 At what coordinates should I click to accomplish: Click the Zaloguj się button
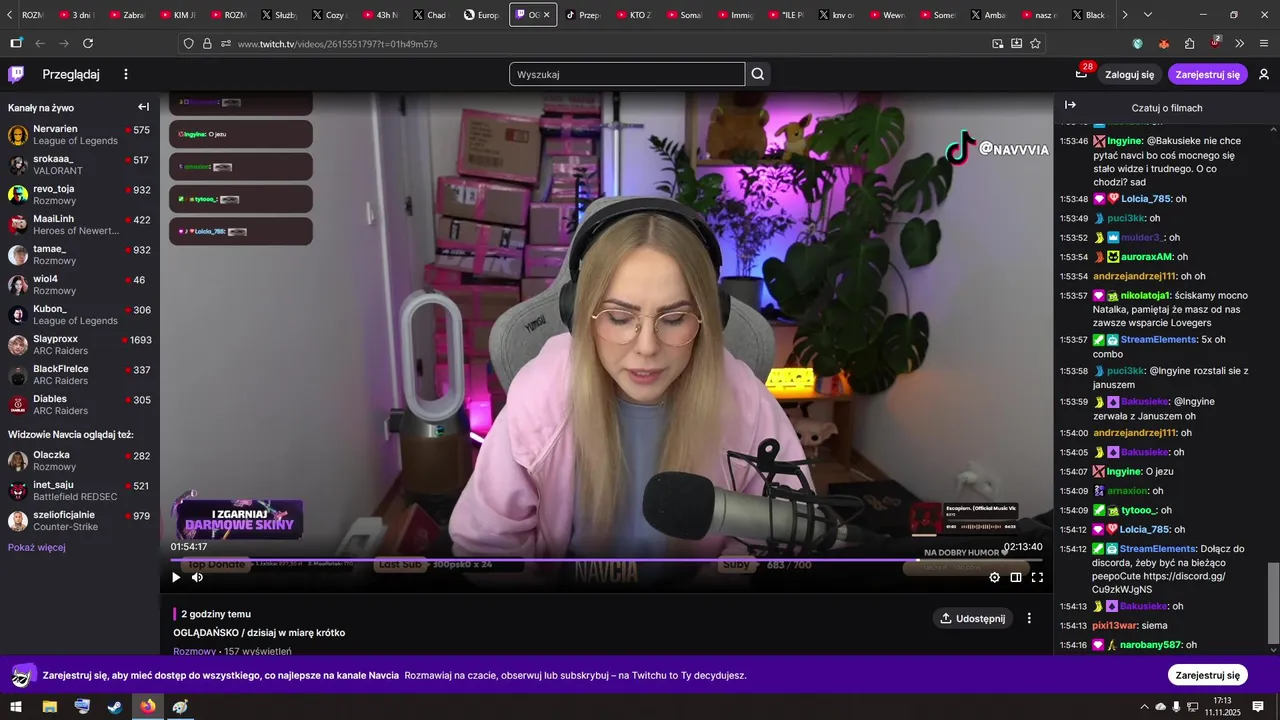pos(1129,74)
